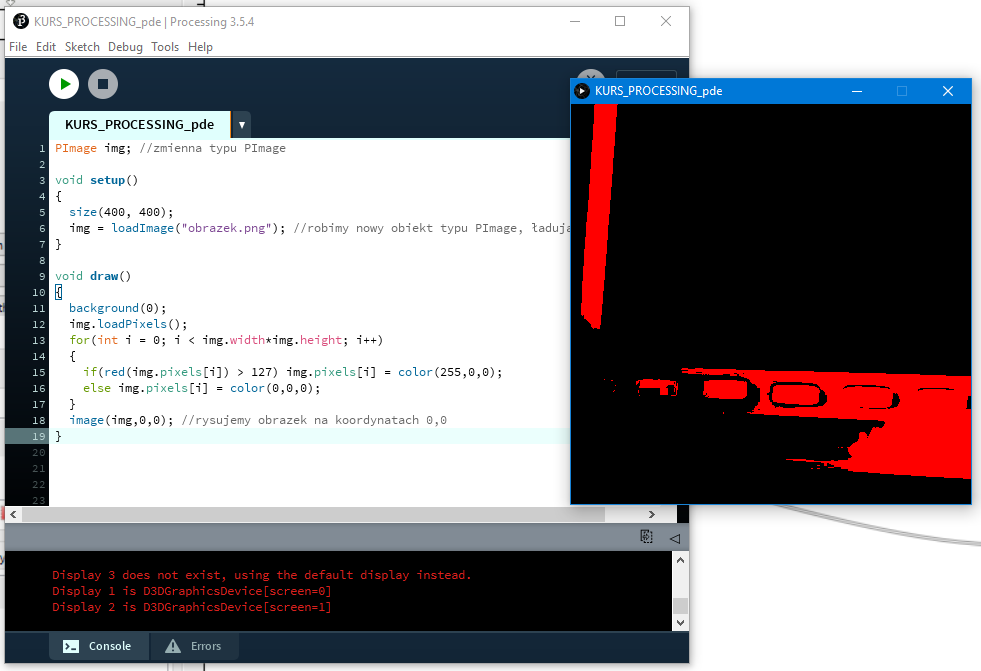Screen dimensions: 981x671
Task: Click line number 10 in the gutter
Action: tap(39, 292)
